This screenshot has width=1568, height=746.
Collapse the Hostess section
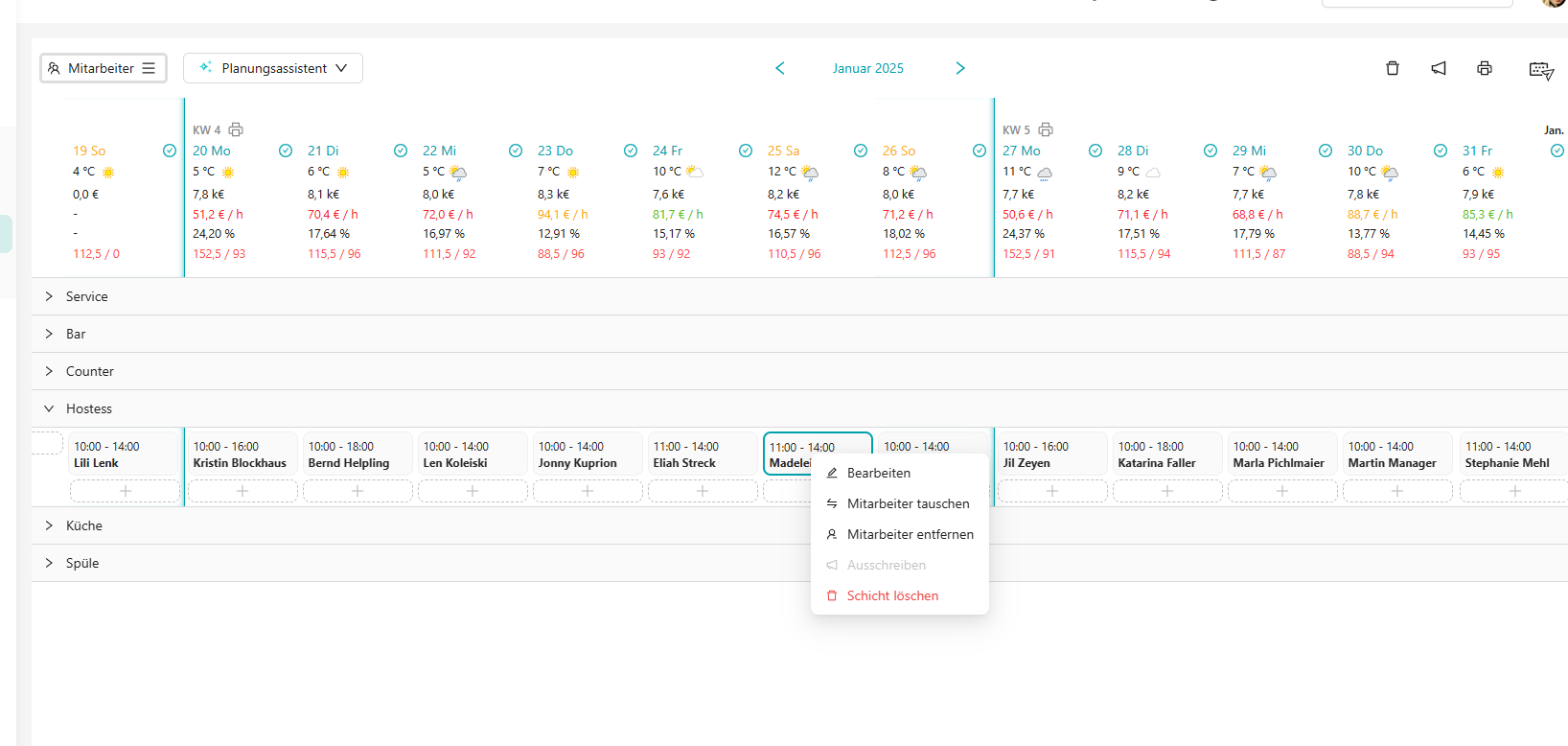click(x=49, y=408)
